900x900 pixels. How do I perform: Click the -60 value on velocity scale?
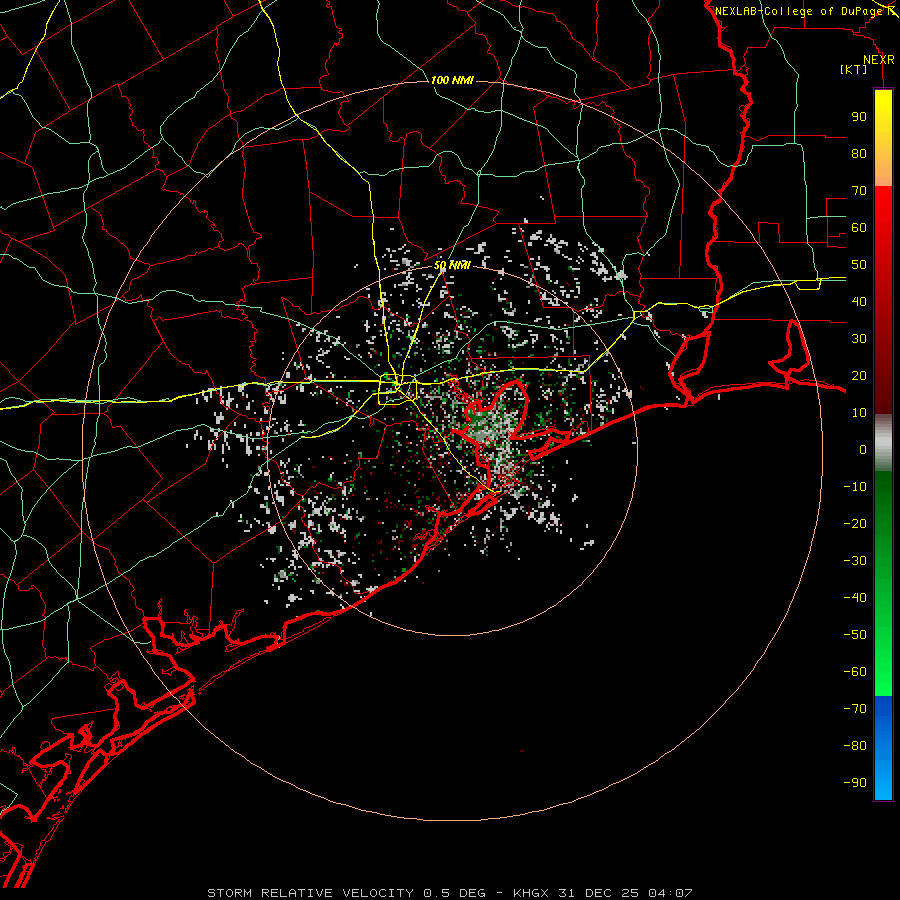(855, 672)
